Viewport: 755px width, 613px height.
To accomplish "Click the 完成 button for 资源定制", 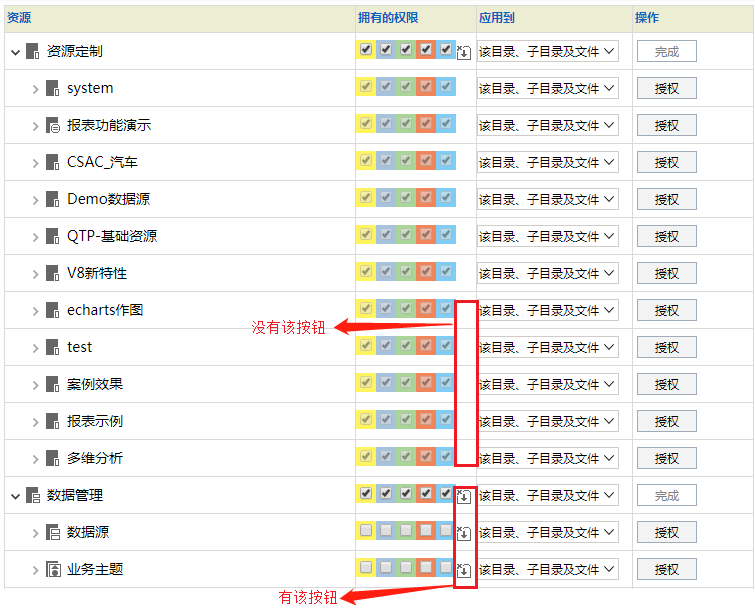I will [666, 51].
